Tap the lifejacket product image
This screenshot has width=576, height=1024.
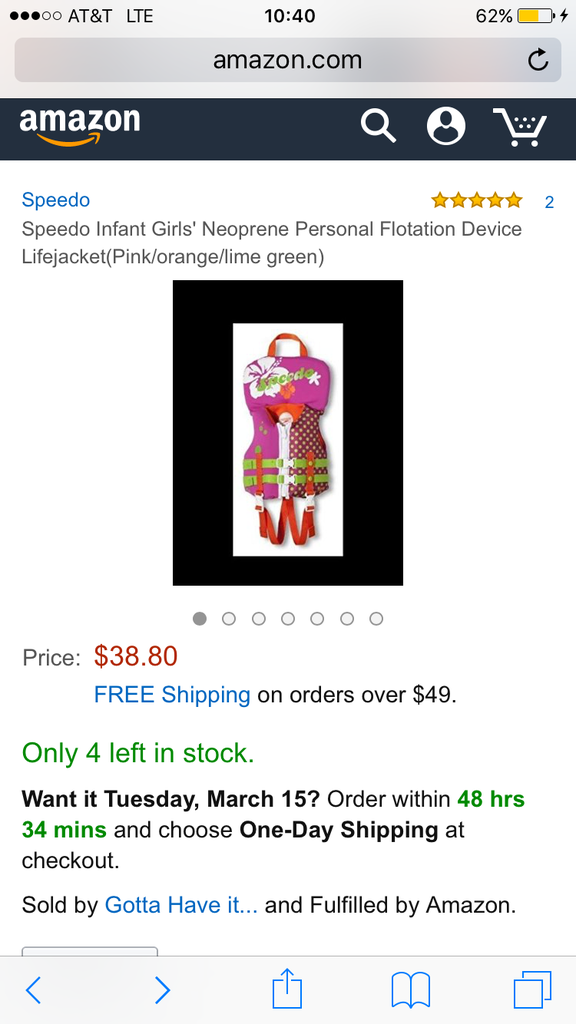point(288,433)
